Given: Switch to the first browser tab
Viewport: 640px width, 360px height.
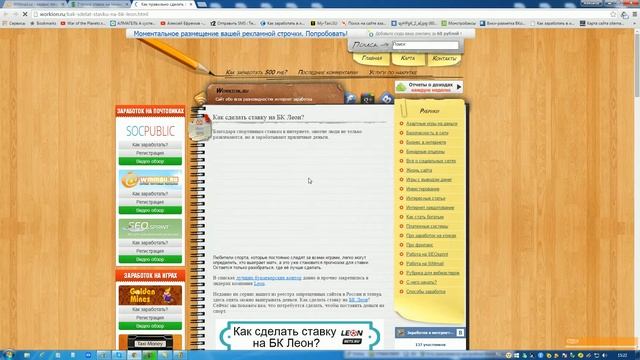Looking at the screenshot, I should click(x=35, y=4).
